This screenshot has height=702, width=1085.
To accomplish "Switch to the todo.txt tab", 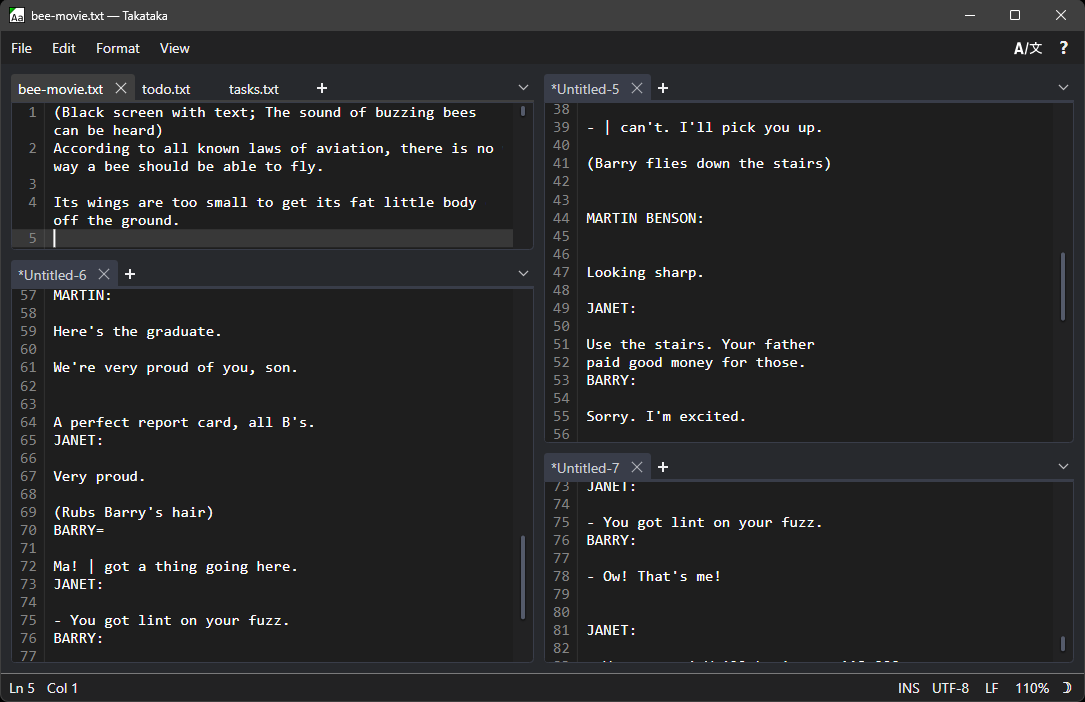I will tap(166, 89).
